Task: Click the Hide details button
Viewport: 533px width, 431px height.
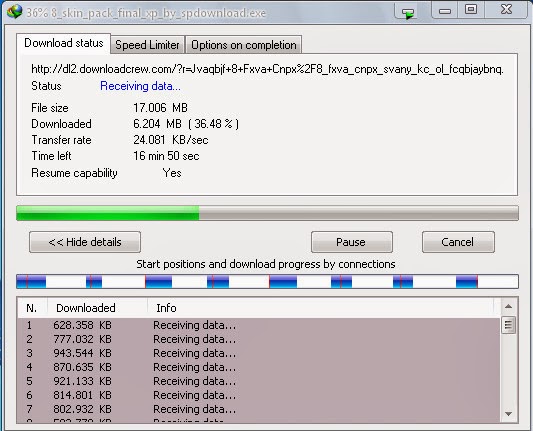Action: (85, 242)
